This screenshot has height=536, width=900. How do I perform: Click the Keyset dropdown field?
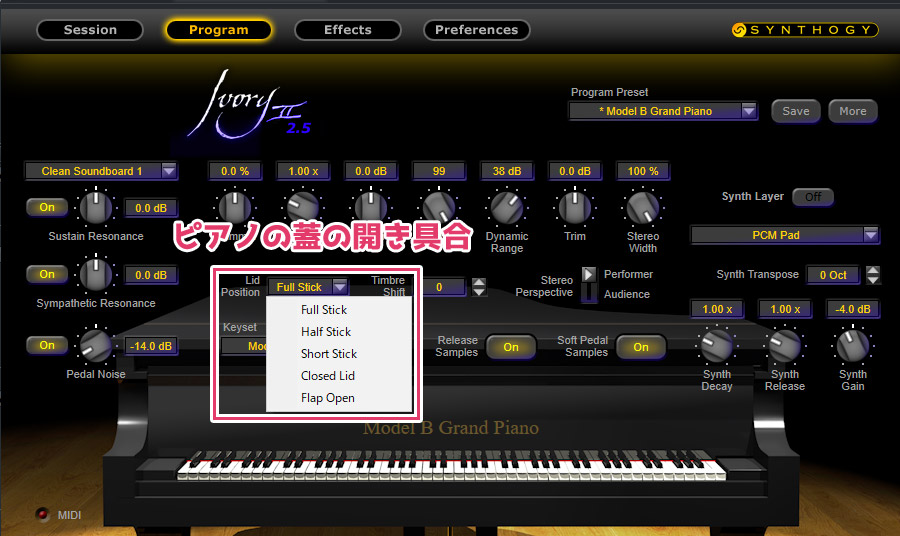coord(245,345)
